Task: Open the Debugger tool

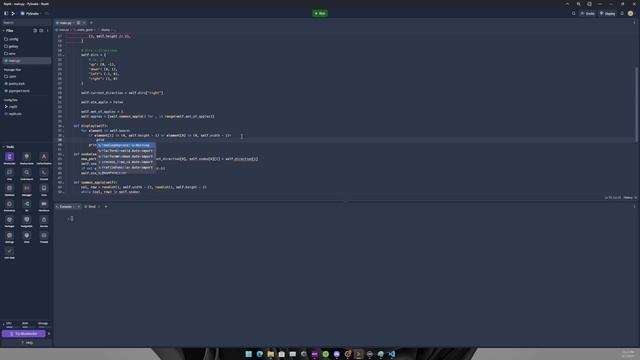Action: [27, 190]
